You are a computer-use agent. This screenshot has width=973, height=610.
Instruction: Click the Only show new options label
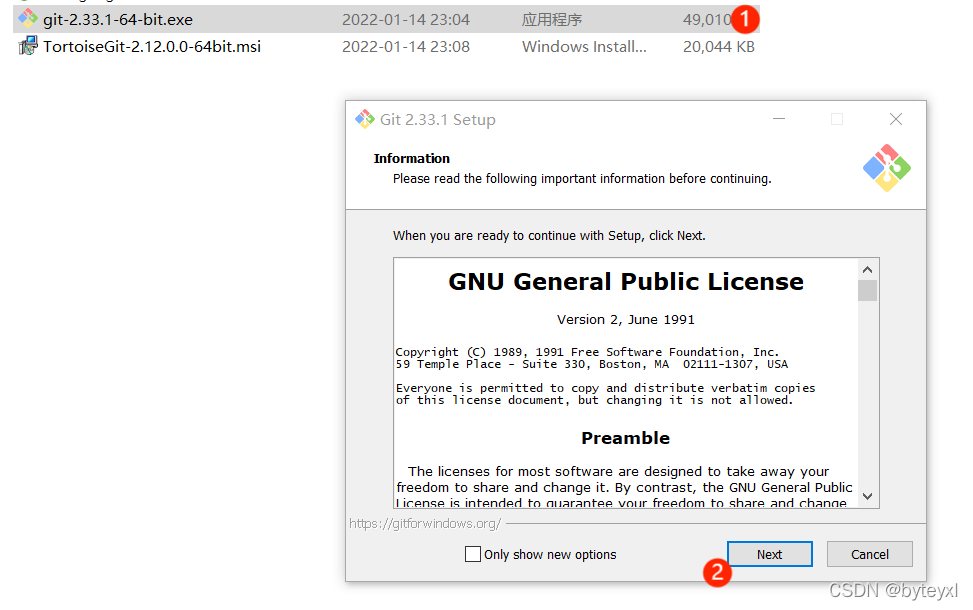[x=550, y=555]
